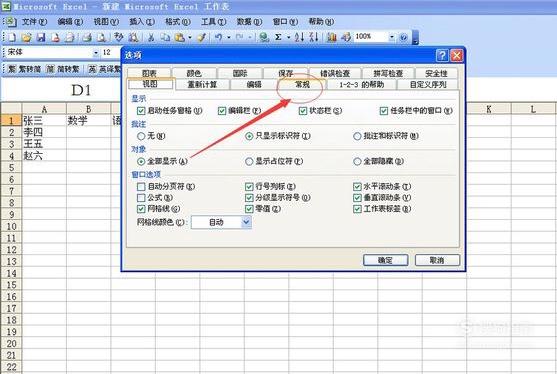The height and width of the screenshot is (374, 557).
Task: Open the Calculation (重新计算) tab
Action: pyautogui.click(x=202, y=85)
